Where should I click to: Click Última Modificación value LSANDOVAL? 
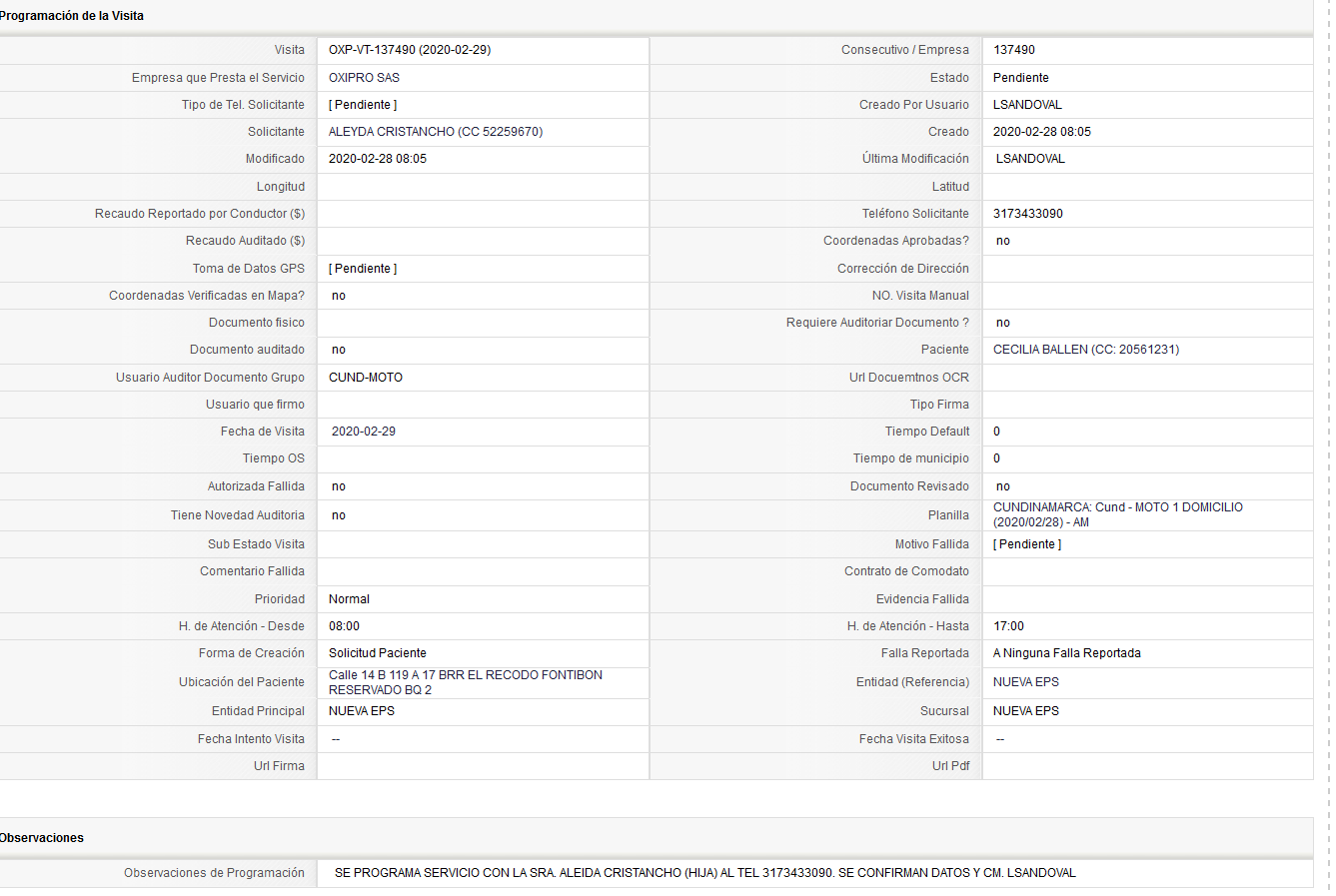(1030, 159)
